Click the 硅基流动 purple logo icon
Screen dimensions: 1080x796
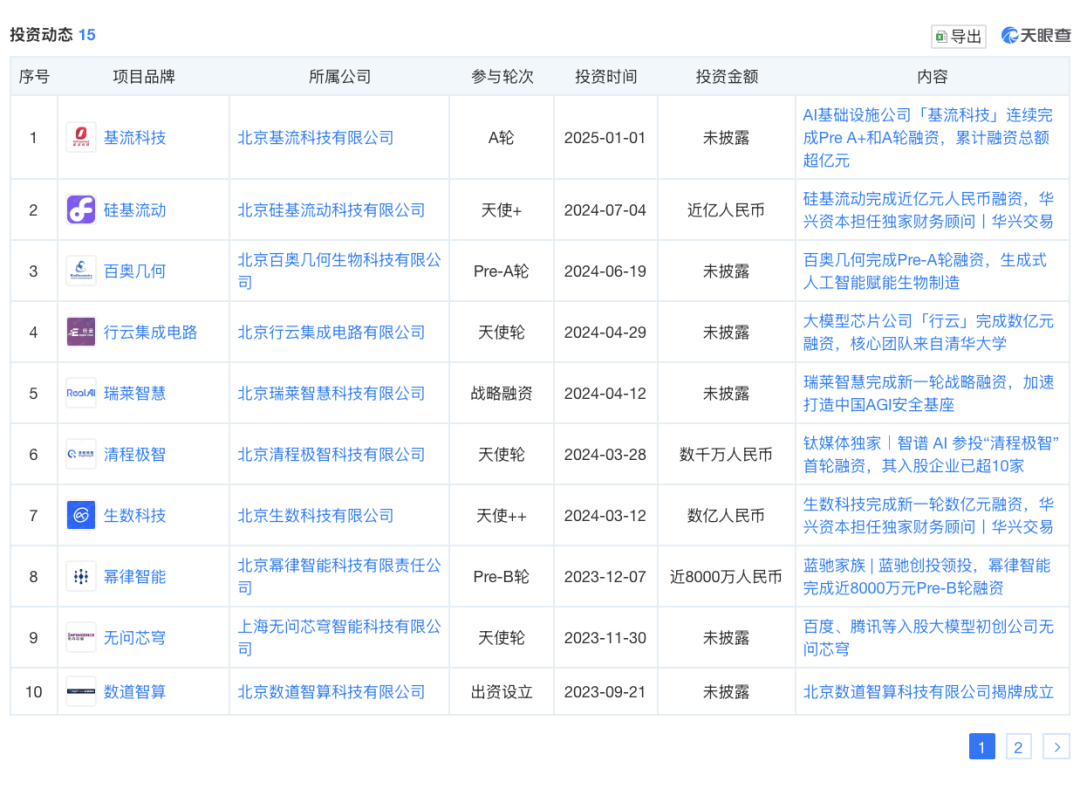pyautogui.click(x=81, y=210)
